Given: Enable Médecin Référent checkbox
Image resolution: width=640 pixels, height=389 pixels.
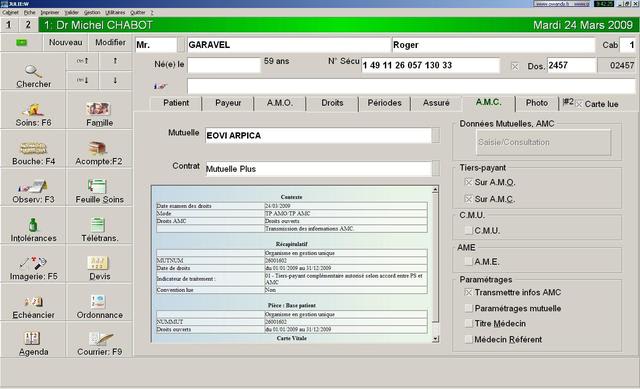Looking at the screenshot, I should (x=469, y=339).
